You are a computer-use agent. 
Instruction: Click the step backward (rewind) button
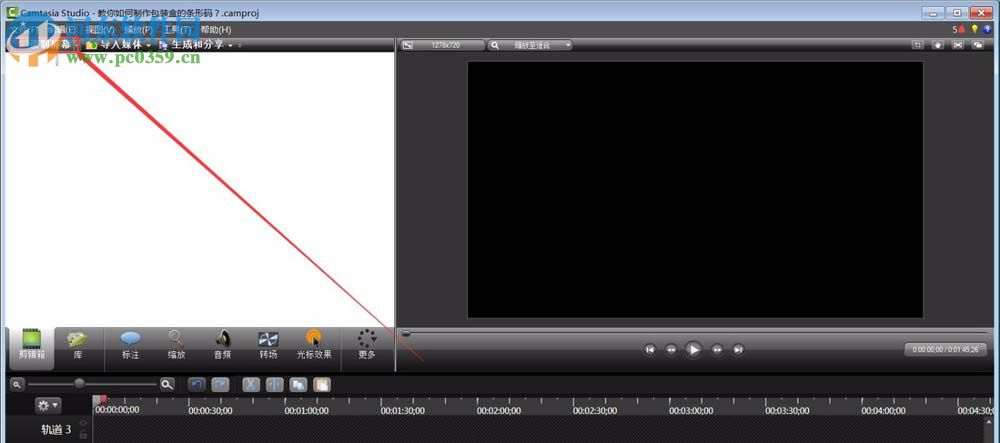click(x=671, y=349)
